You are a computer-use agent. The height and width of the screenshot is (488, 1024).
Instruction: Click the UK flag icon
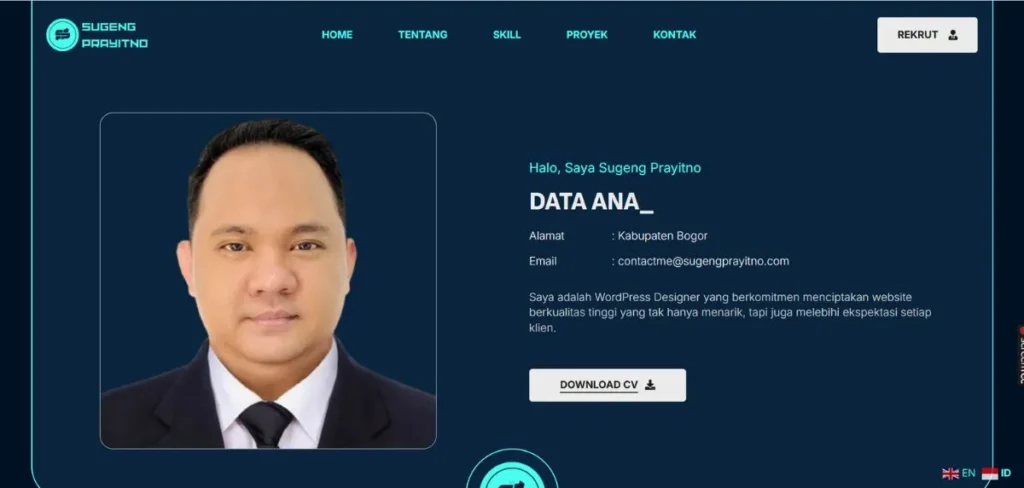(950, 473)
